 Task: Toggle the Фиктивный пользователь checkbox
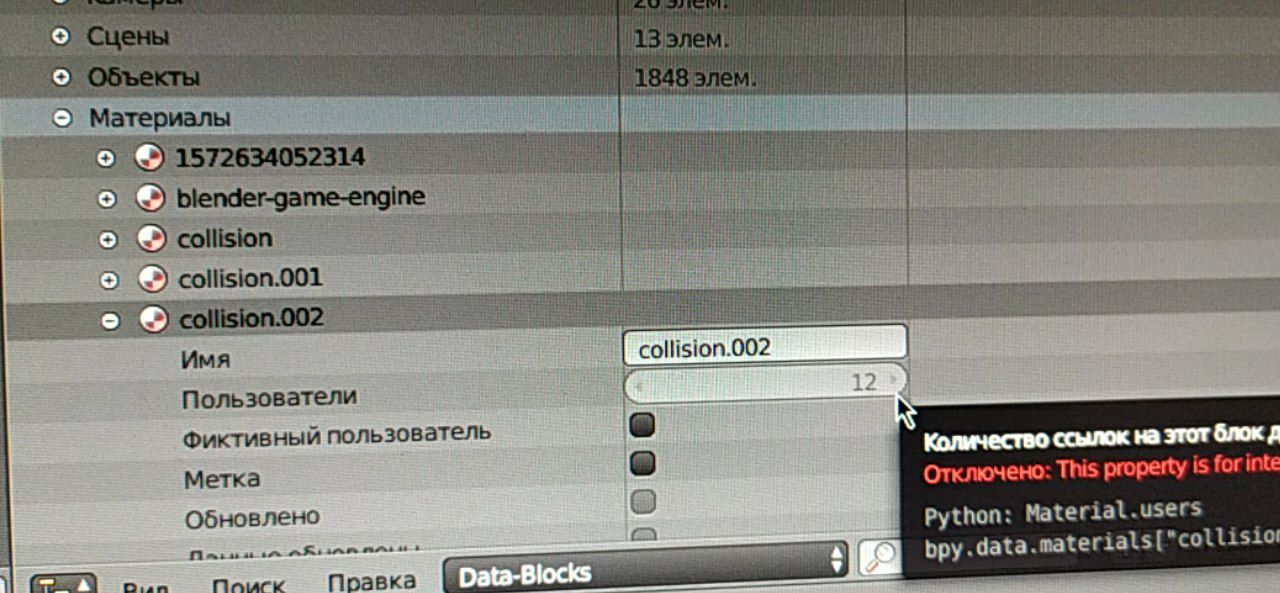pyautogui.click(x=643, y=426)
